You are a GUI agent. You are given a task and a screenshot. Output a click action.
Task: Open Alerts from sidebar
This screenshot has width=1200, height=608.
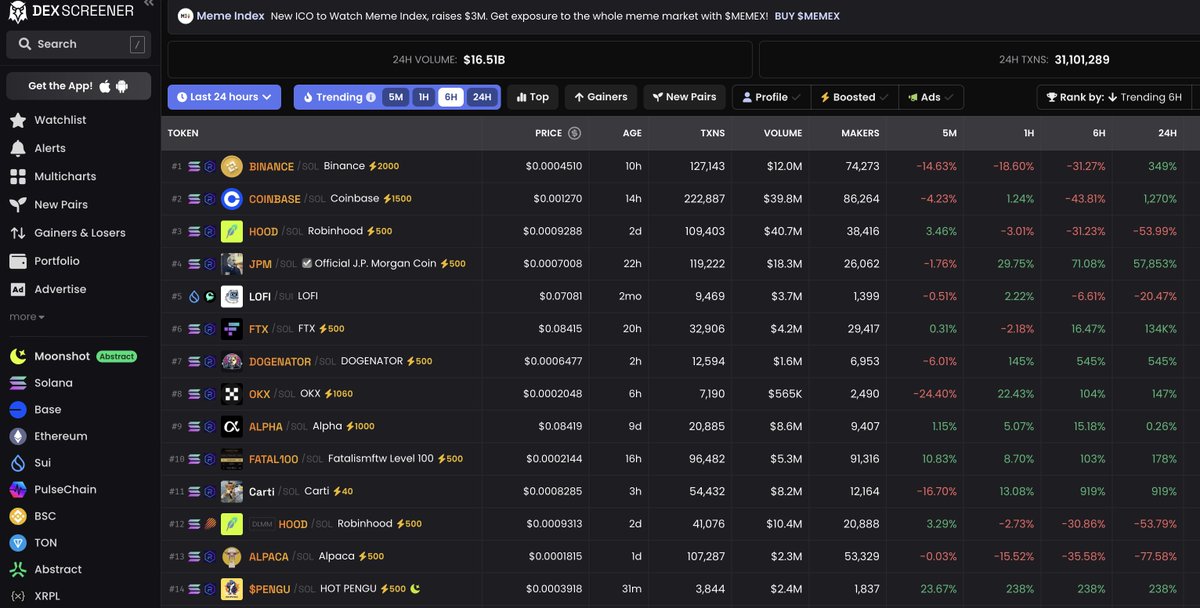click(49, 148)
